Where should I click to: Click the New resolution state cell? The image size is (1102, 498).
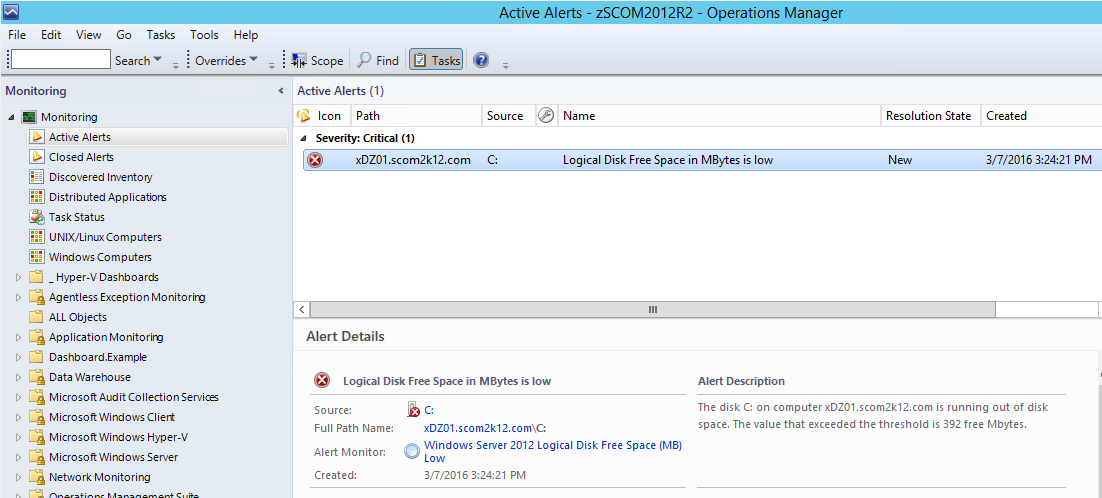pos(900,160)
